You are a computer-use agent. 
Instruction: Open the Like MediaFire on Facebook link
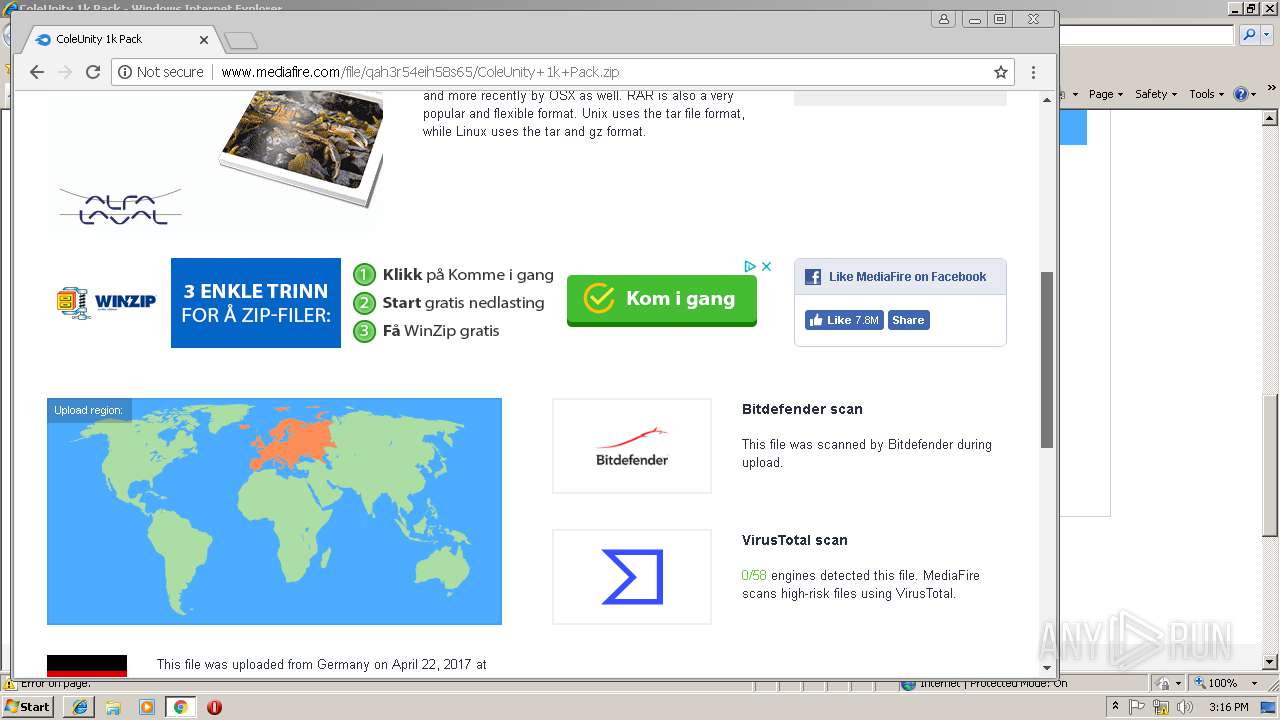tap(907, 277)
